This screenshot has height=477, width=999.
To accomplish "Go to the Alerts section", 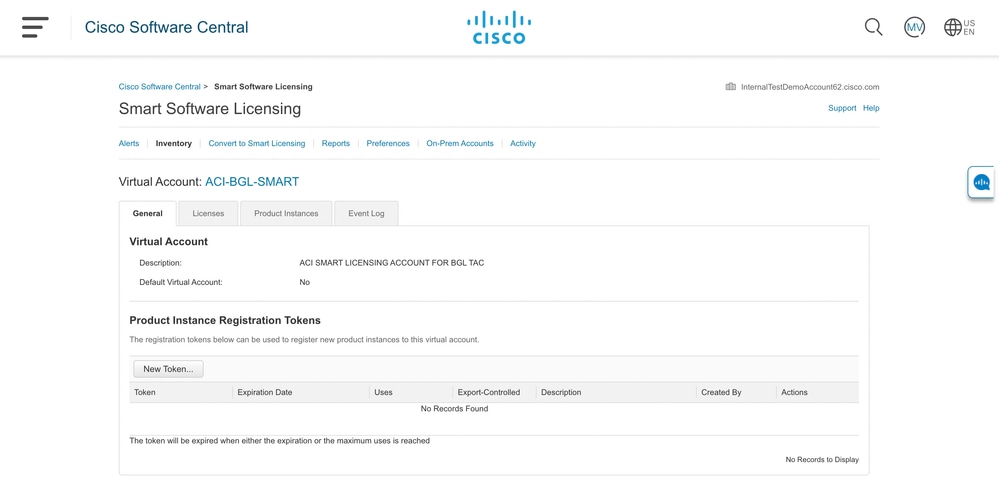I will pyautogui.click(x=129, y=143).
